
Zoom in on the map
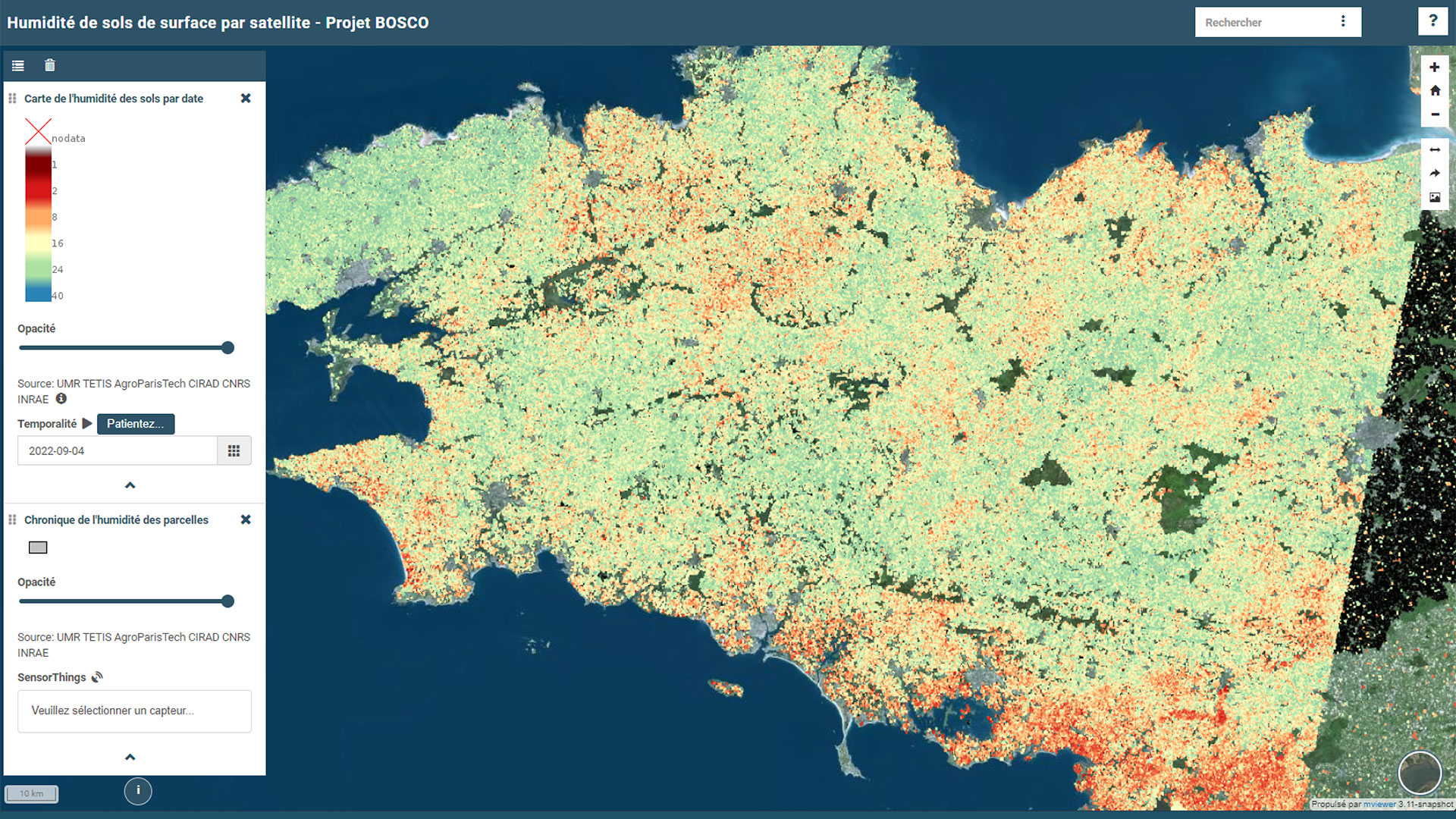(x=1435, y=67)
